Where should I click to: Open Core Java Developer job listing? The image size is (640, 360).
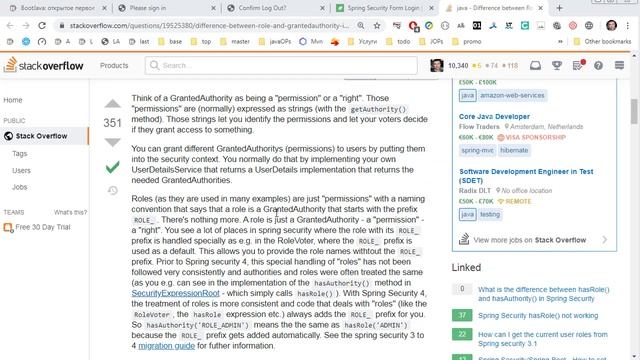[x=494, y=116]
